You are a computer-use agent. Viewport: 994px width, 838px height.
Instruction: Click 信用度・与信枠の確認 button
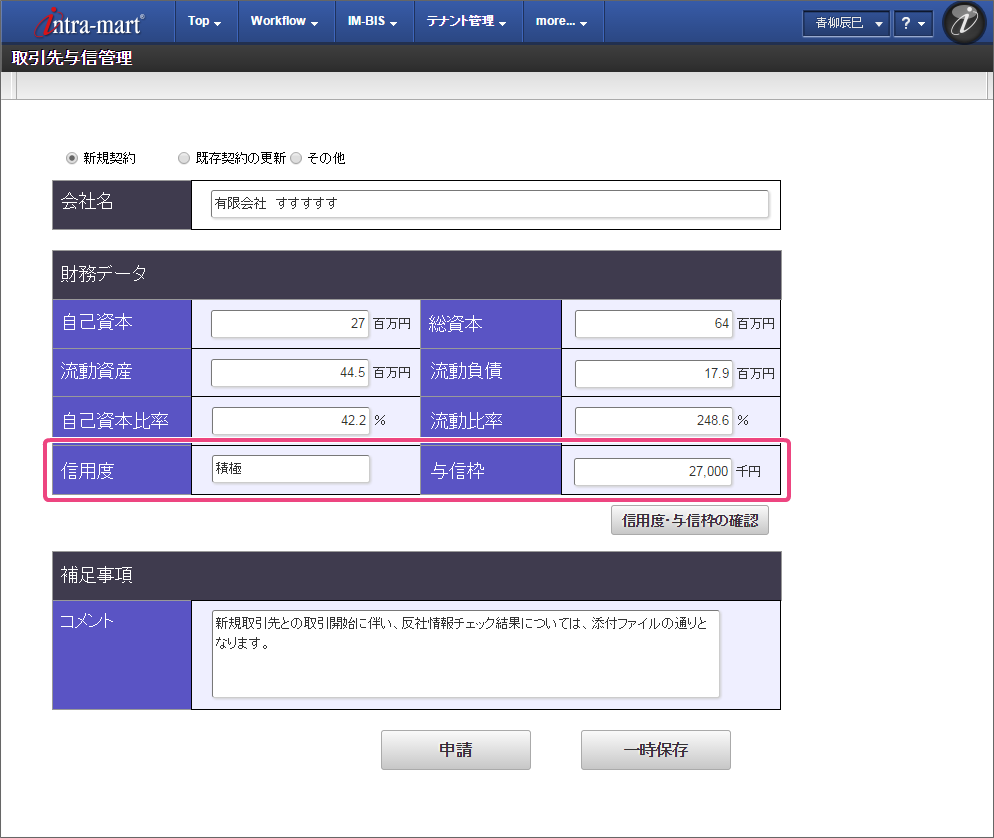coord(689,520)
